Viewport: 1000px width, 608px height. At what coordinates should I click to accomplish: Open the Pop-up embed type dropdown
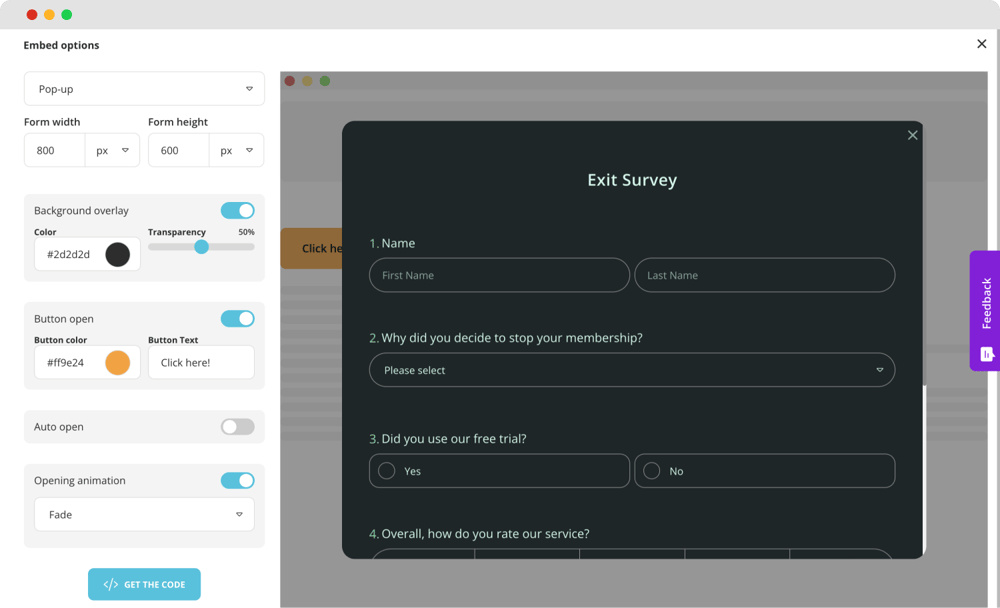(144, 88)
